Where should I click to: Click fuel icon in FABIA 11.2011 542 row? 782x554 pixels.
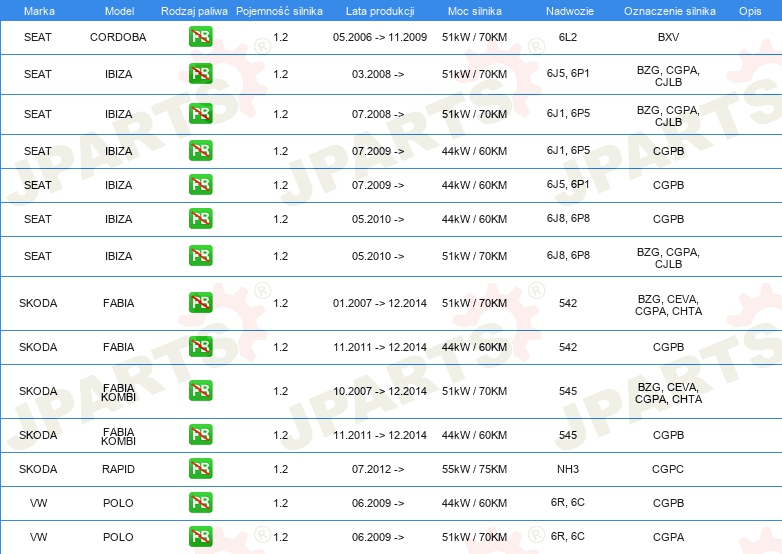click(200, 346)
